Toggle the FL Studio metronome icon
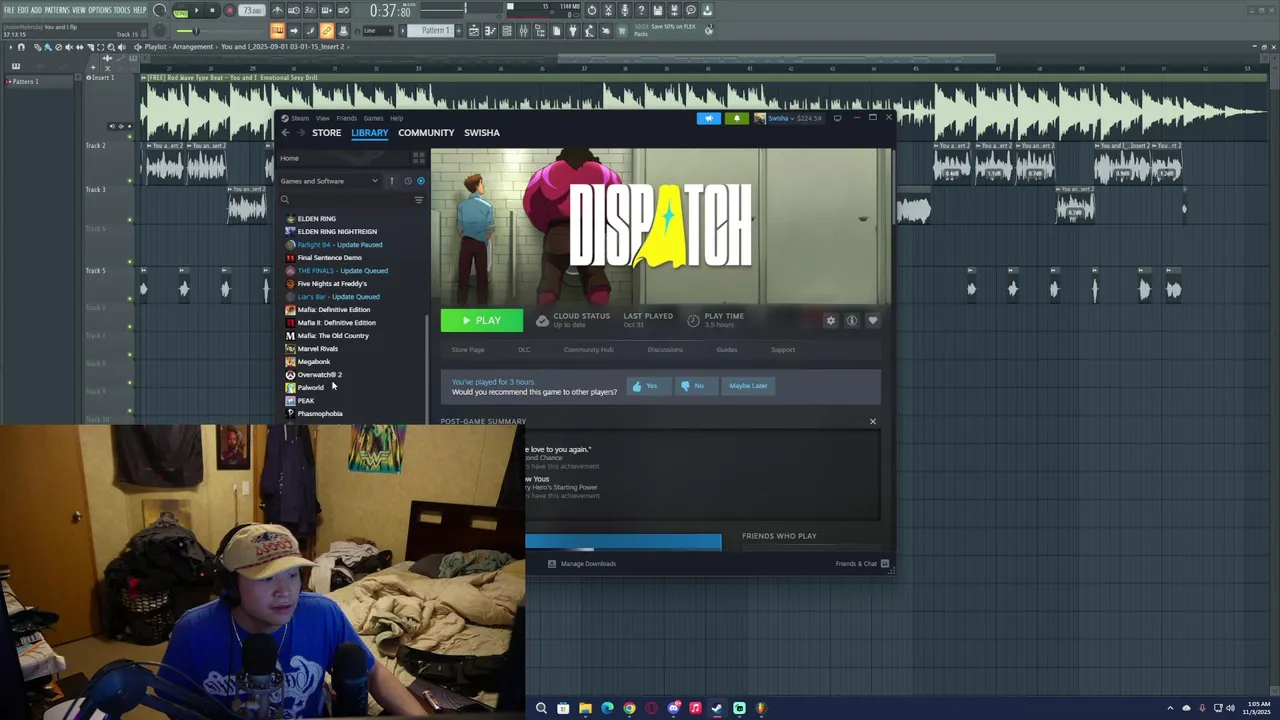Viewport: 1280px width, 720px height. 276,10
